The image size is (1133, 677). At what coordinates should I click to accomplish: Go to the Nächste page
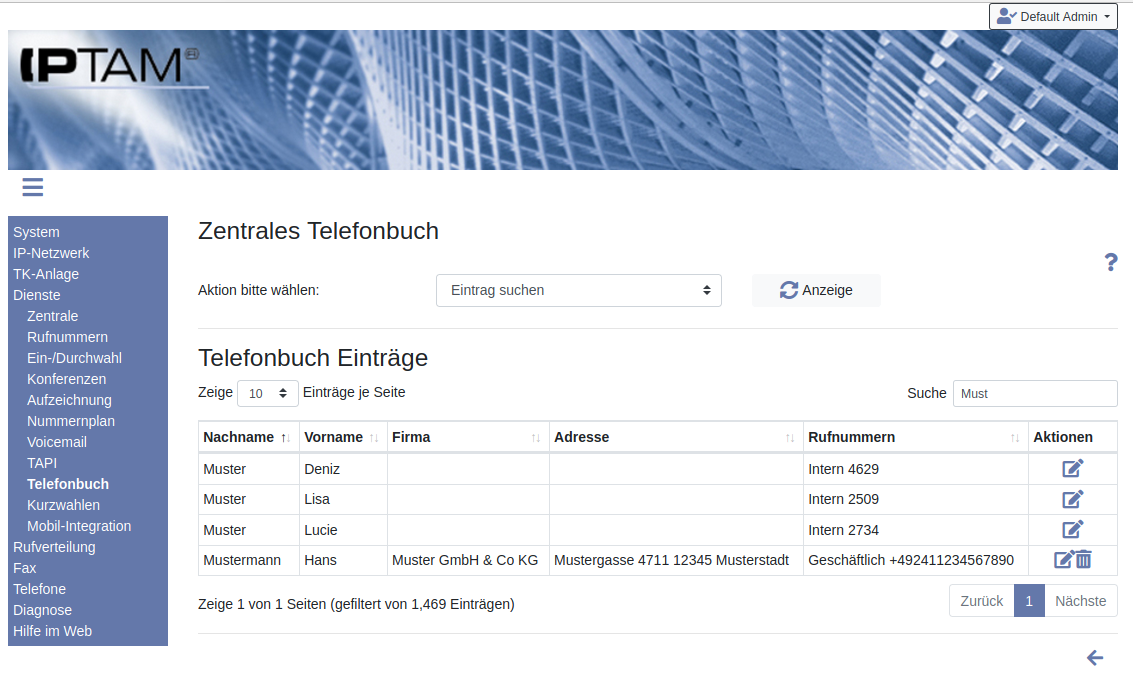[1080, 601]
